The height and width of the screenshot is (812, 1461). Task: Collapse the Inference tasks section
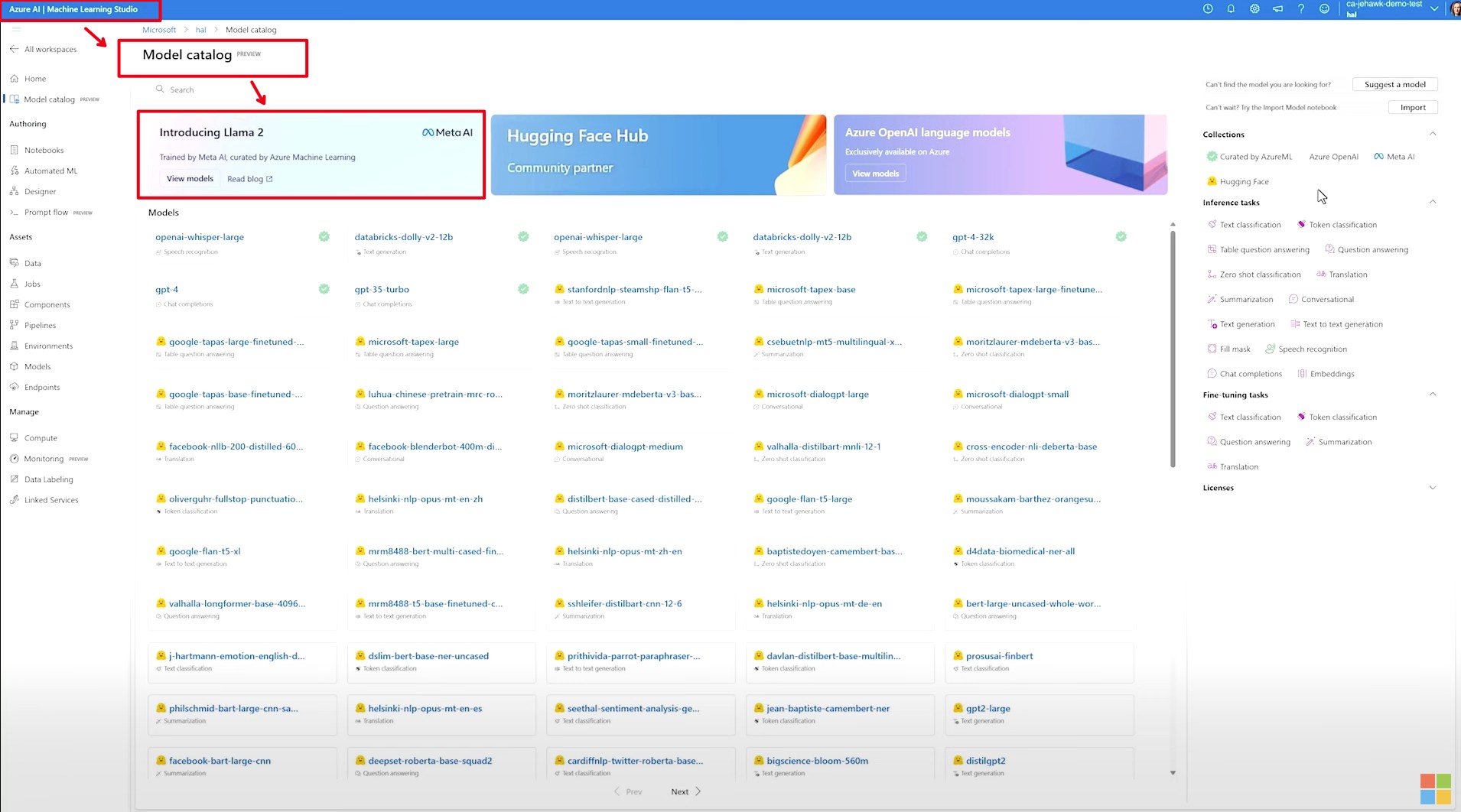coord(1433,202)
